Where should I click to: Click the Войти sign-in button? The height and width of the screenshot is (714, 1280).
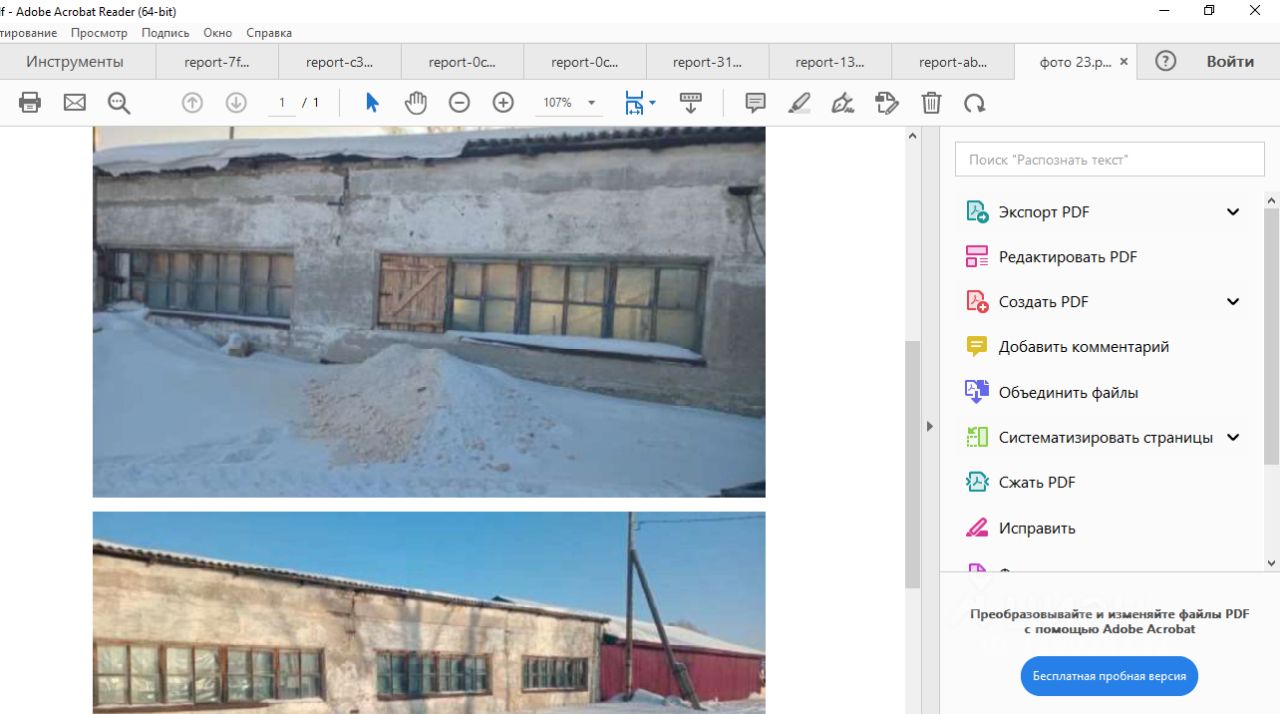click(1230, 61)
